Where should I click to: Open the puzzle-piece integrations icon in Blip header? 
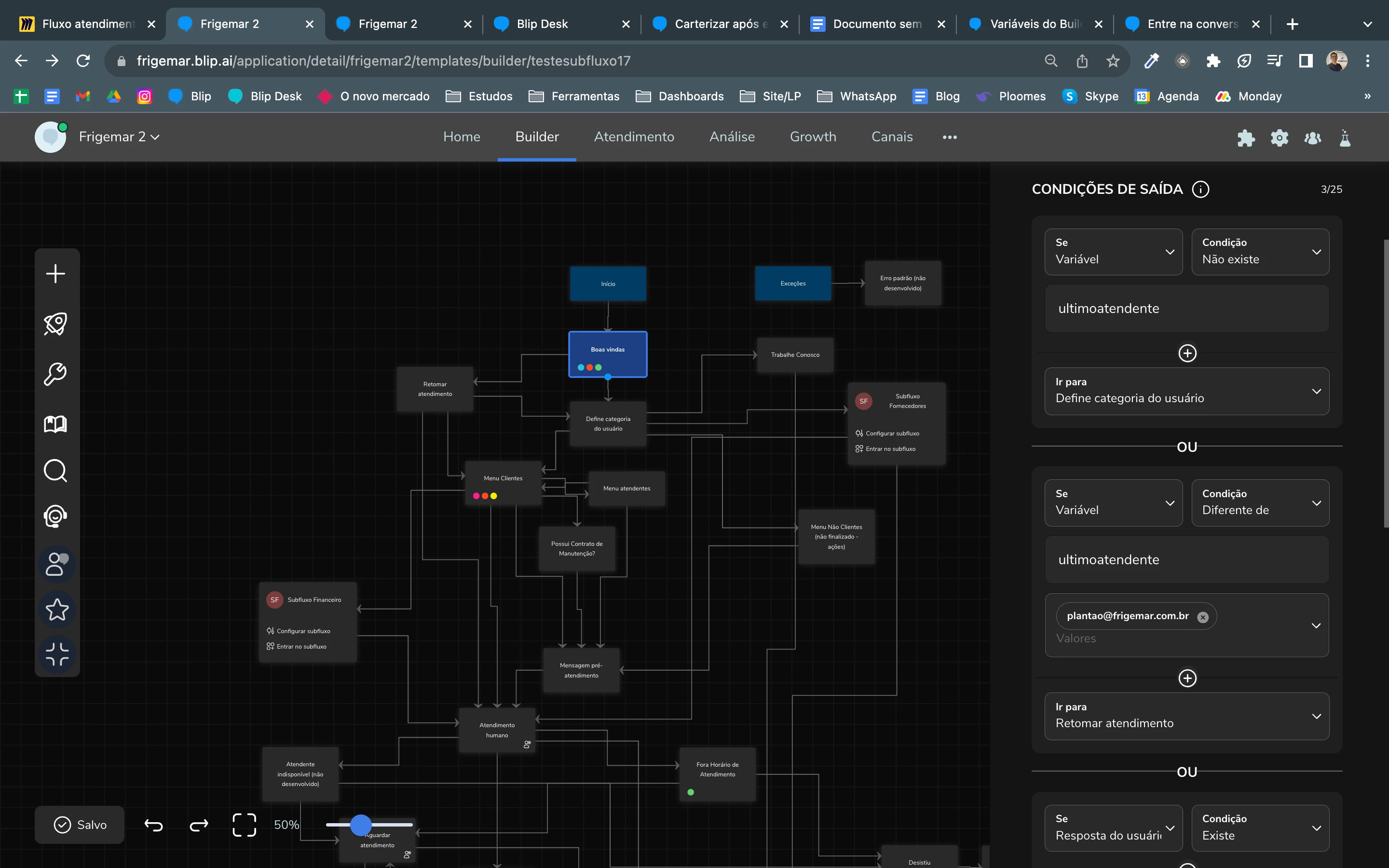point(1245,138)
